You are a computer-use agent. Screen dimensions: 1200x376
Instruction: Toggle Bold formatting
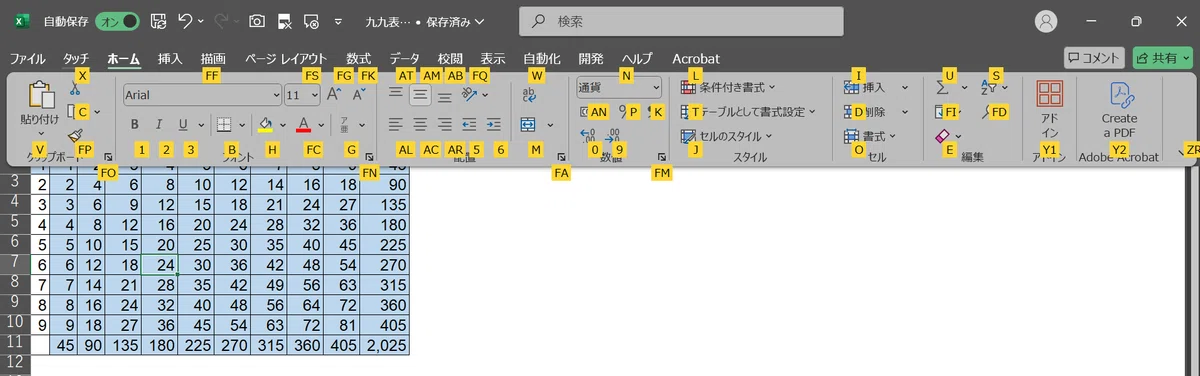tap(135, 125)
